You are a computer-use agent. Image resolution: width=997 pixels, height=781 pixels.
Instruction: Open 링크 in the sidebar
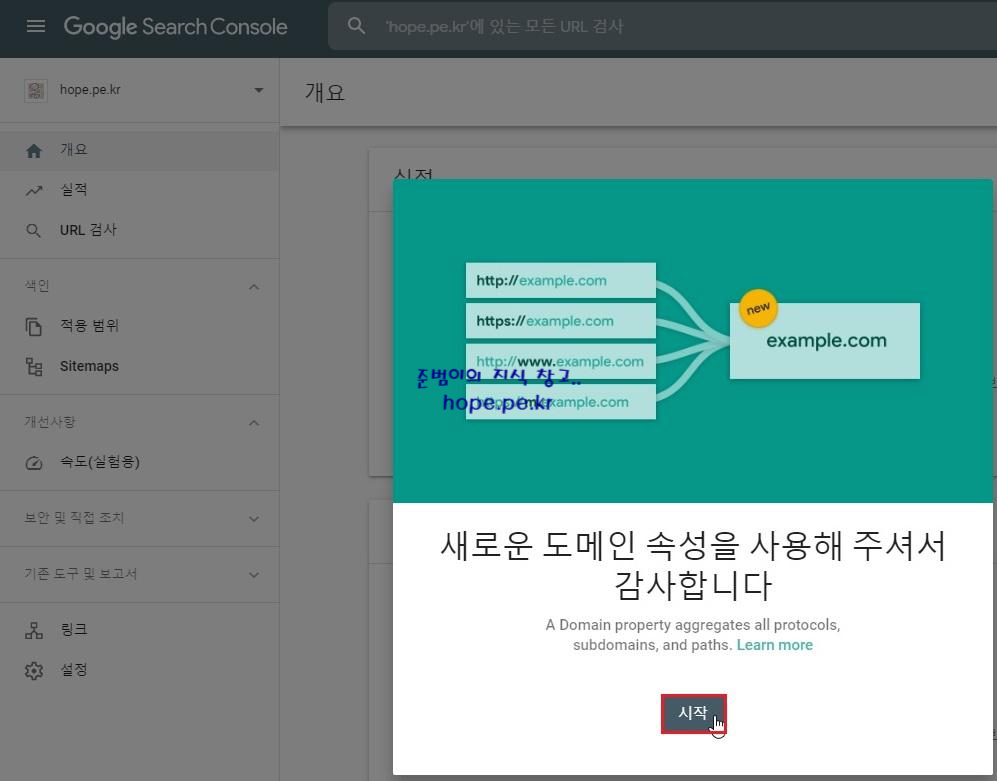139,630
